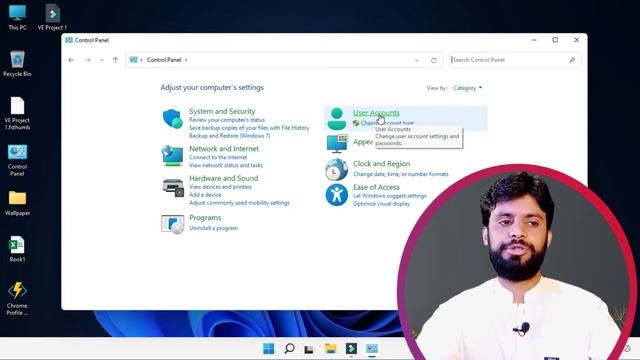Screen dimensions: 640x360
Task: Click Uninstall a program
Action: pyautogui.click(x=213, y=228)
